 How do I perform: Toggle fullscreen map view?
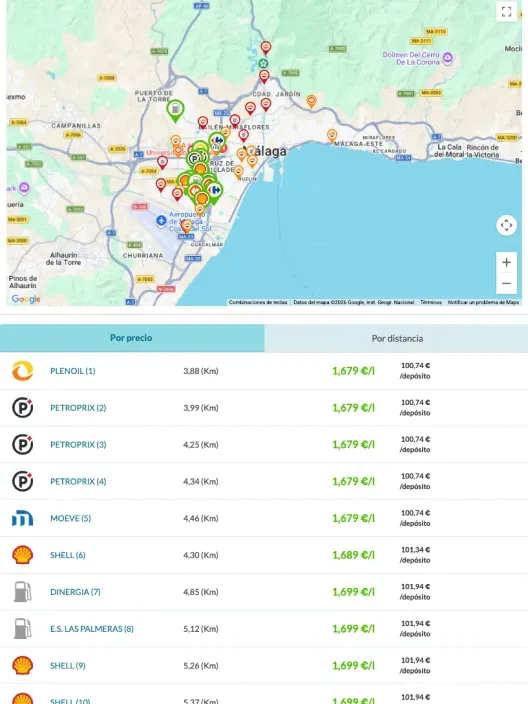(506, 12)
